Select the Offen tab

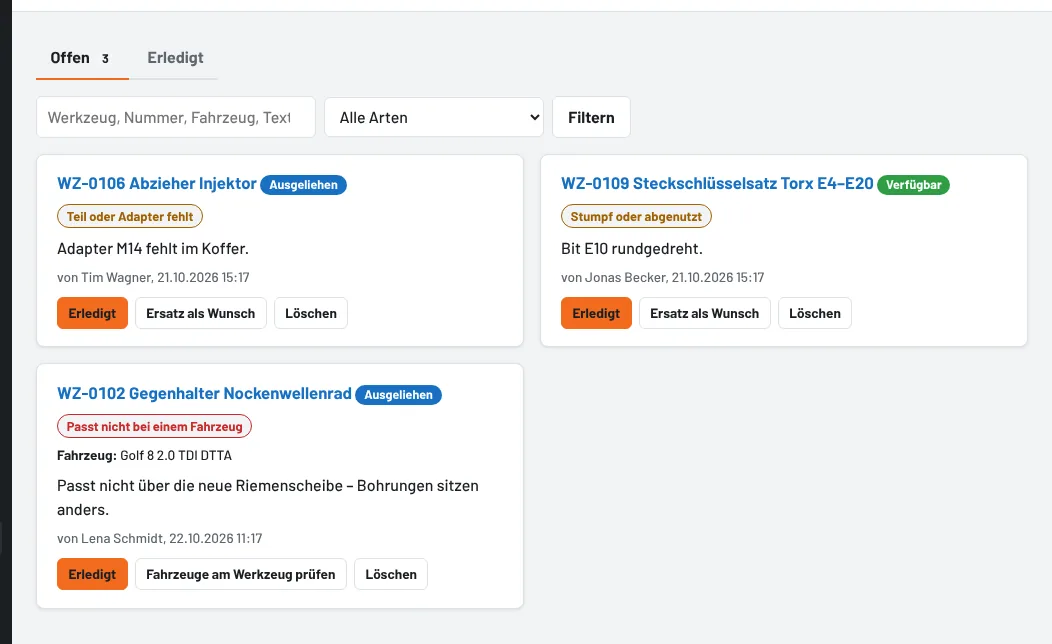[82, 58]
